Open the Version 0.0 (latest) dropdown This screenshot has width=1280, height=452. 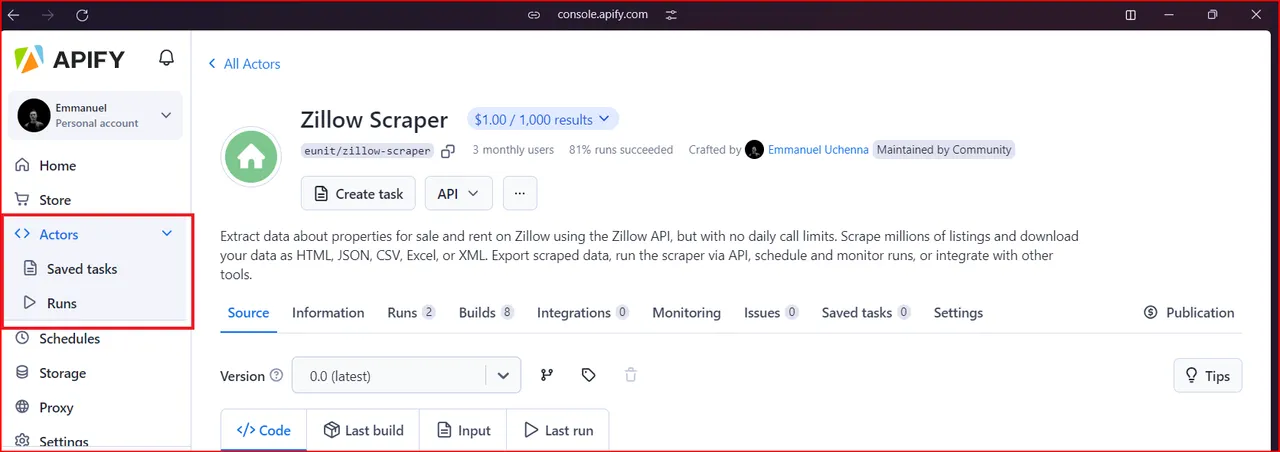[x=407, y=376]
